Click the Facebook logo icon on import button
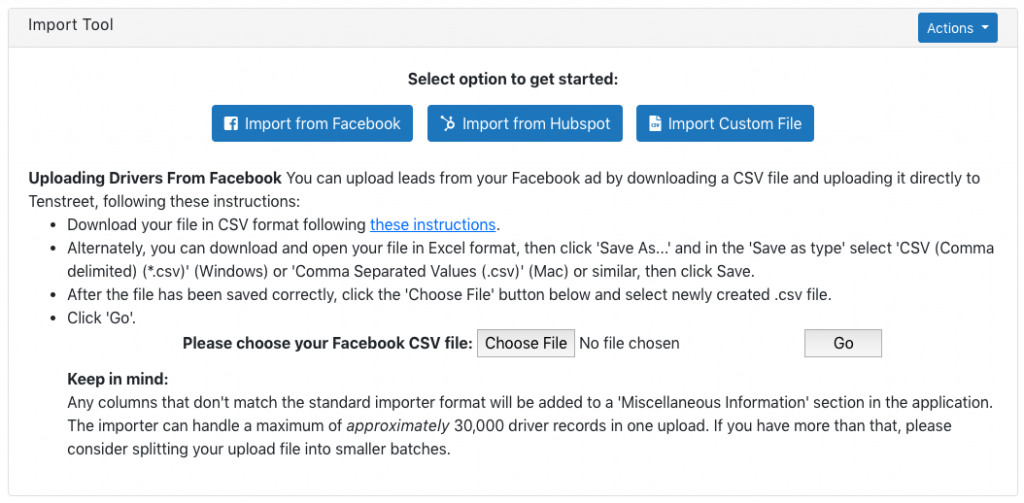1024x503 pixels. (x=231, y=123)
